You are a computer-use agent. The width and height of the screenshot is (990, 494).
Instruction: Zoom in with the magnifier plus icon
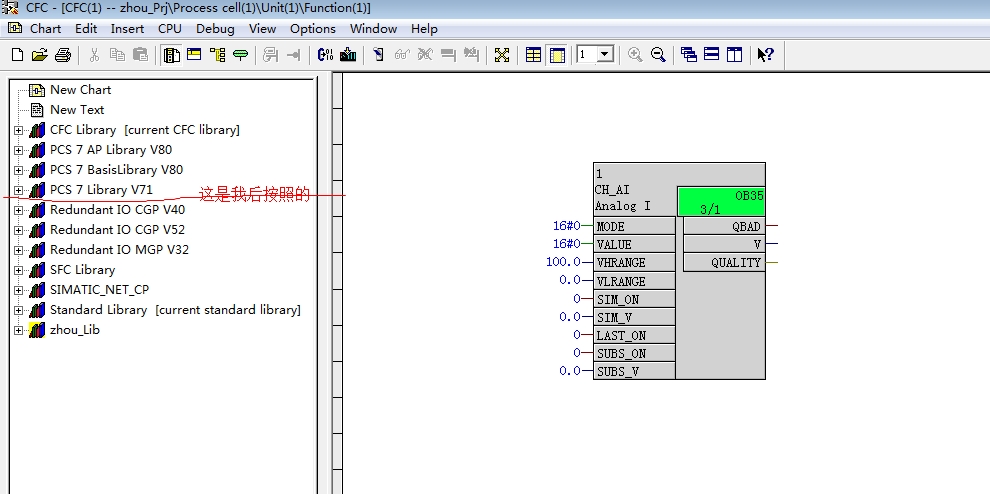[635, 55]
